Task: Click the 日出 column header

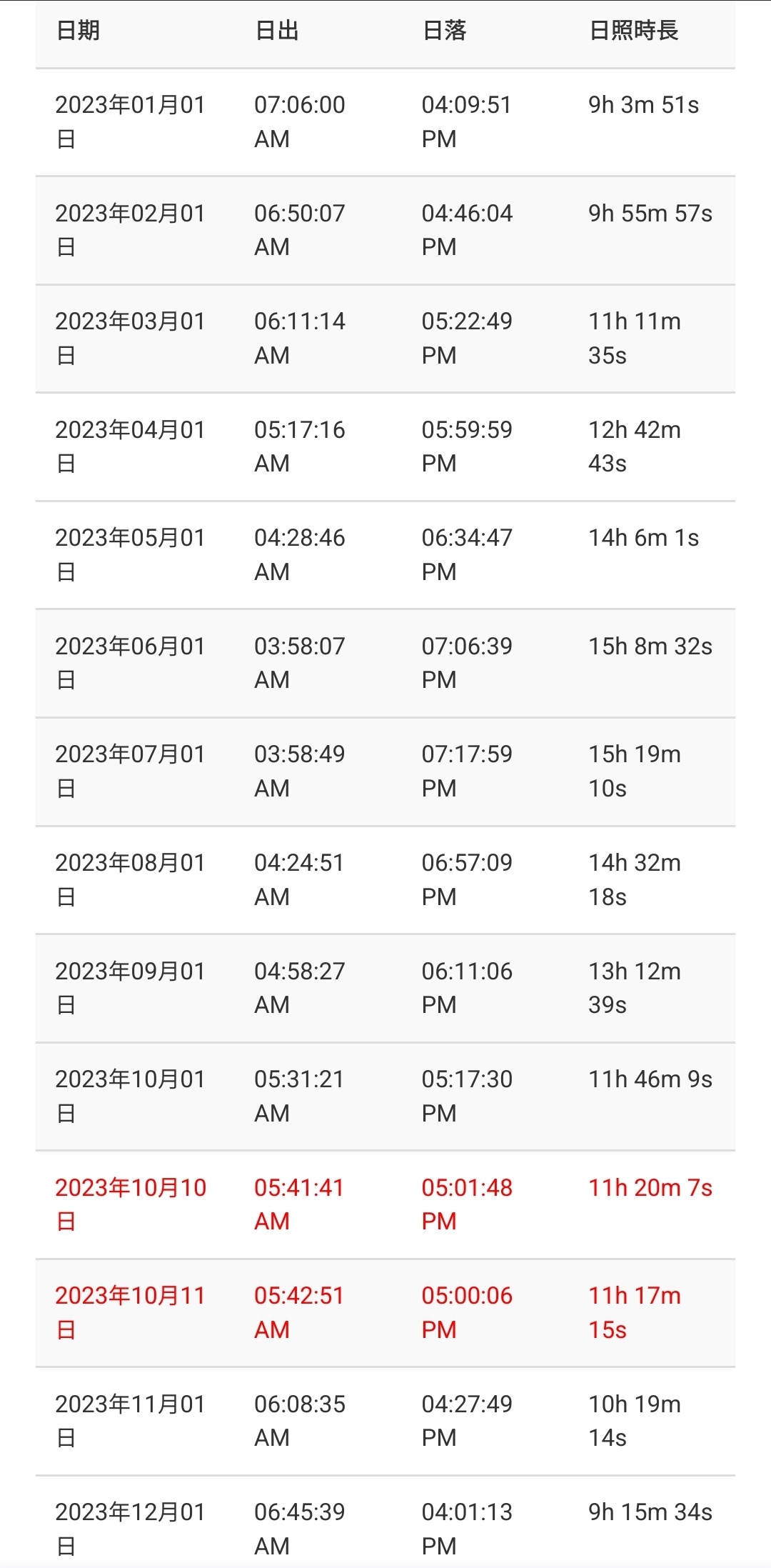Action: (x=277, y=31)
